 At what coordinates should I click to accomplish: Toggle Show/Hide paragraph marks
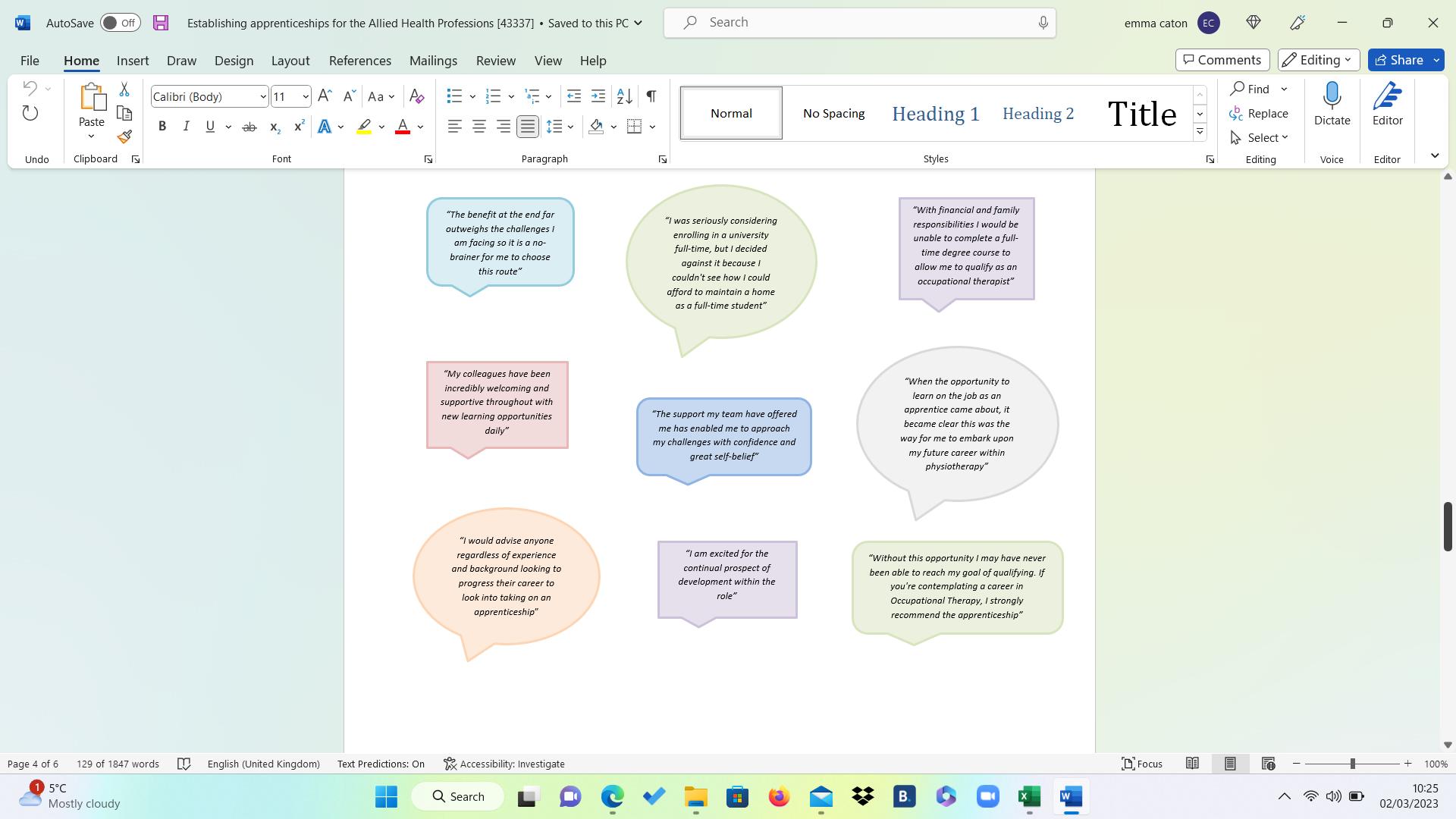tap(651, 96)
